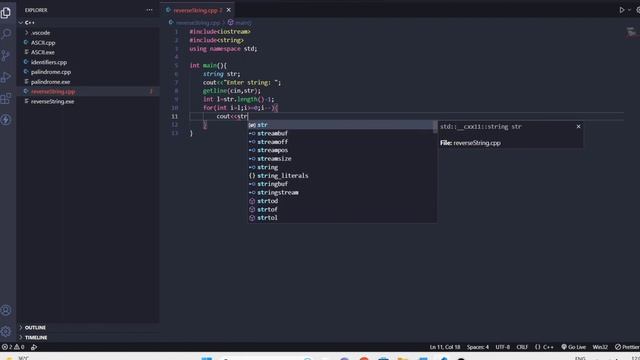Image resolution: width=640 pixels, height=360 pixels.
Task: Choose the string_literals suggestion
Action: click(342, 176)
